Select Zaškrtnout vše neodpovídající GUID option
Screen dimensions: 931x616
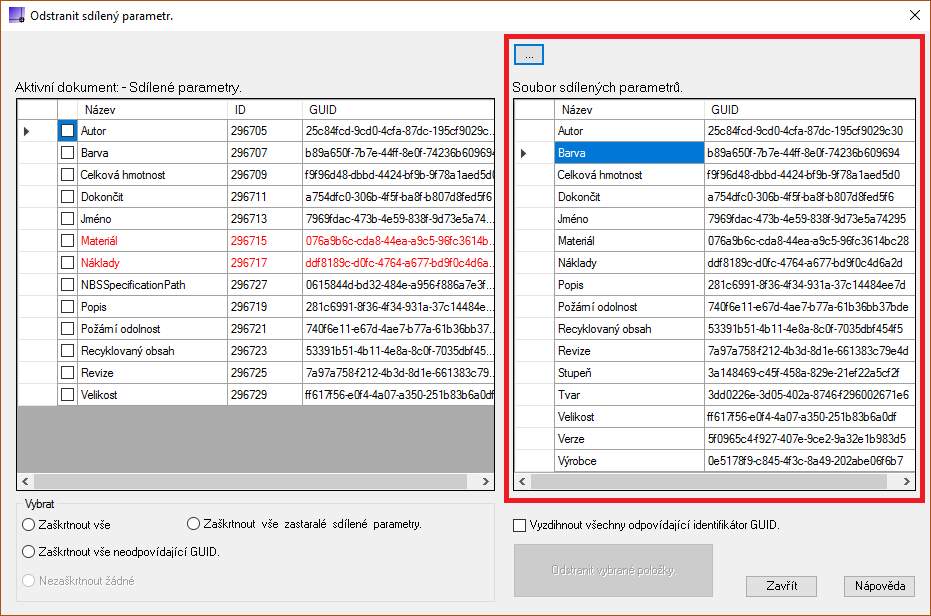28,552
